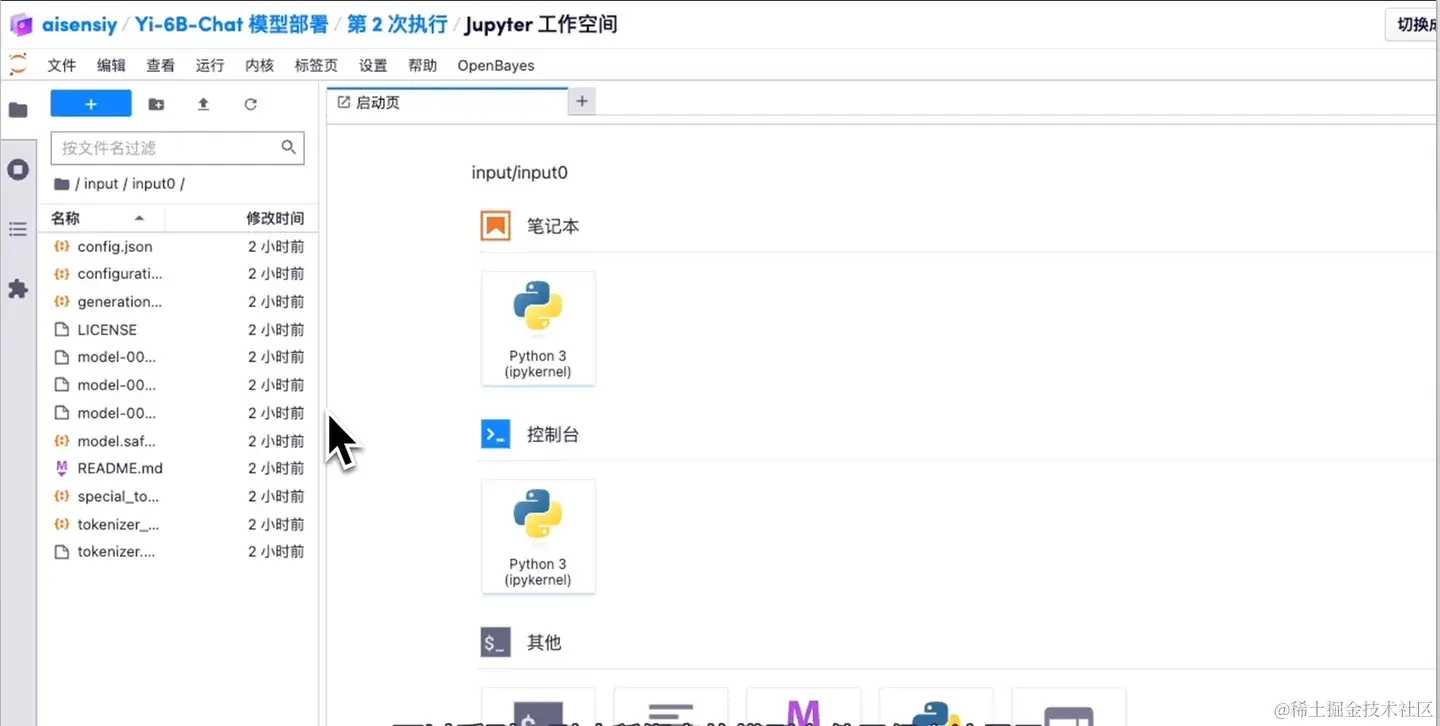The image size is (1440, 726).
Task: Select LICENSE file in list
Action: [x=178, y=330]
